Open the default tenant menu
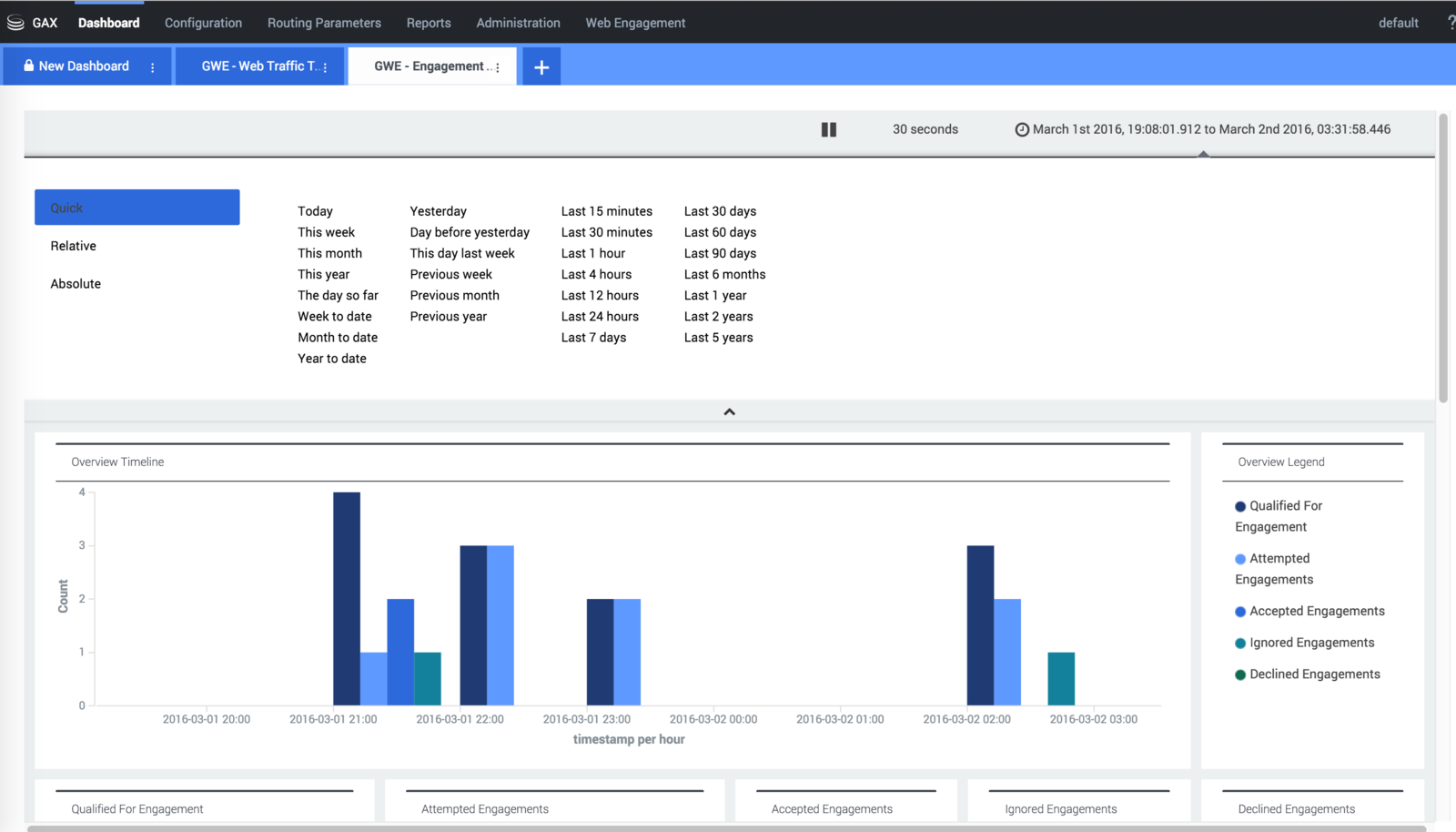The width and height of the screenshot is (1456, 832). pyautogui.click(x=1398, y=23)
